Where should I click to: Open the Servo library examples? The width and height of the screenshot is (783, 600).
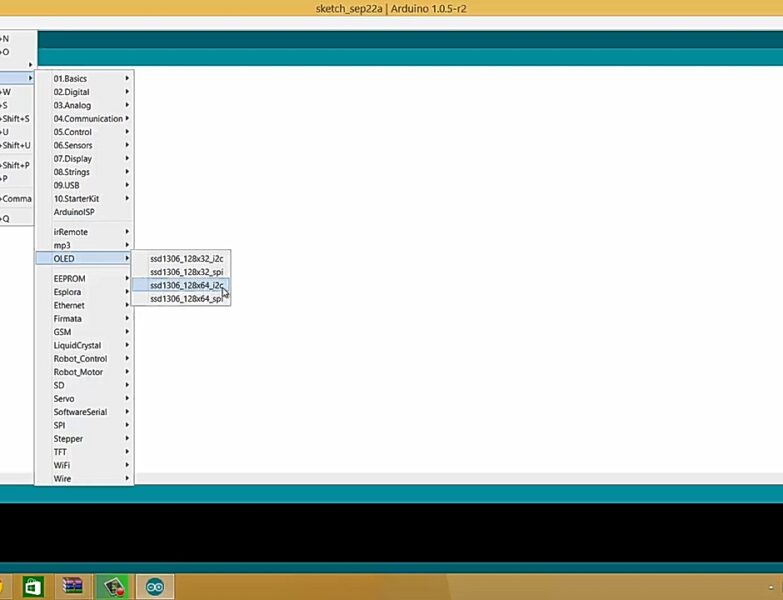point(84,399)
